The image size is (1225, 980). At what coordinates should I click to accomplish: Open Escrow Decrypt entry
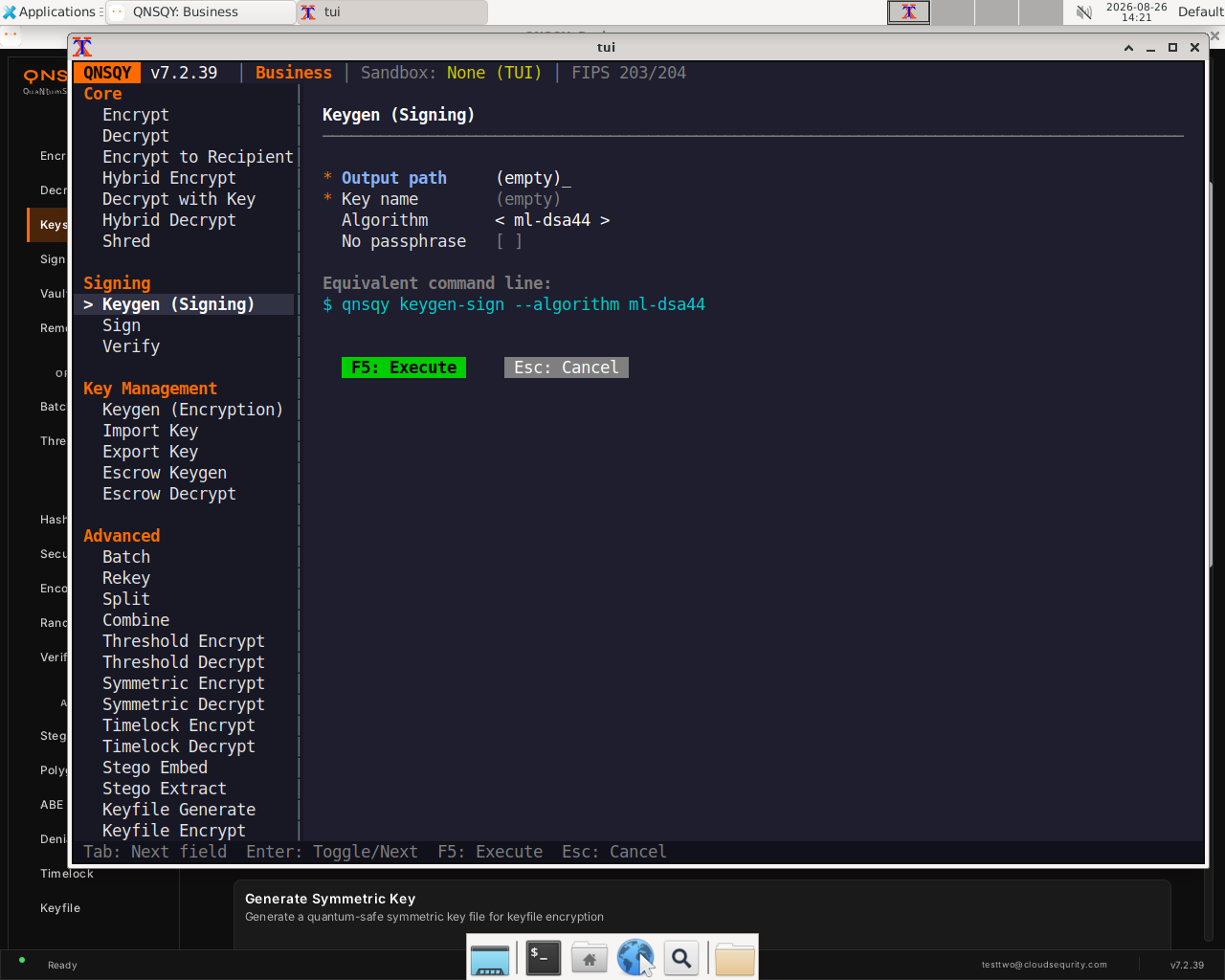click(169, 494)
